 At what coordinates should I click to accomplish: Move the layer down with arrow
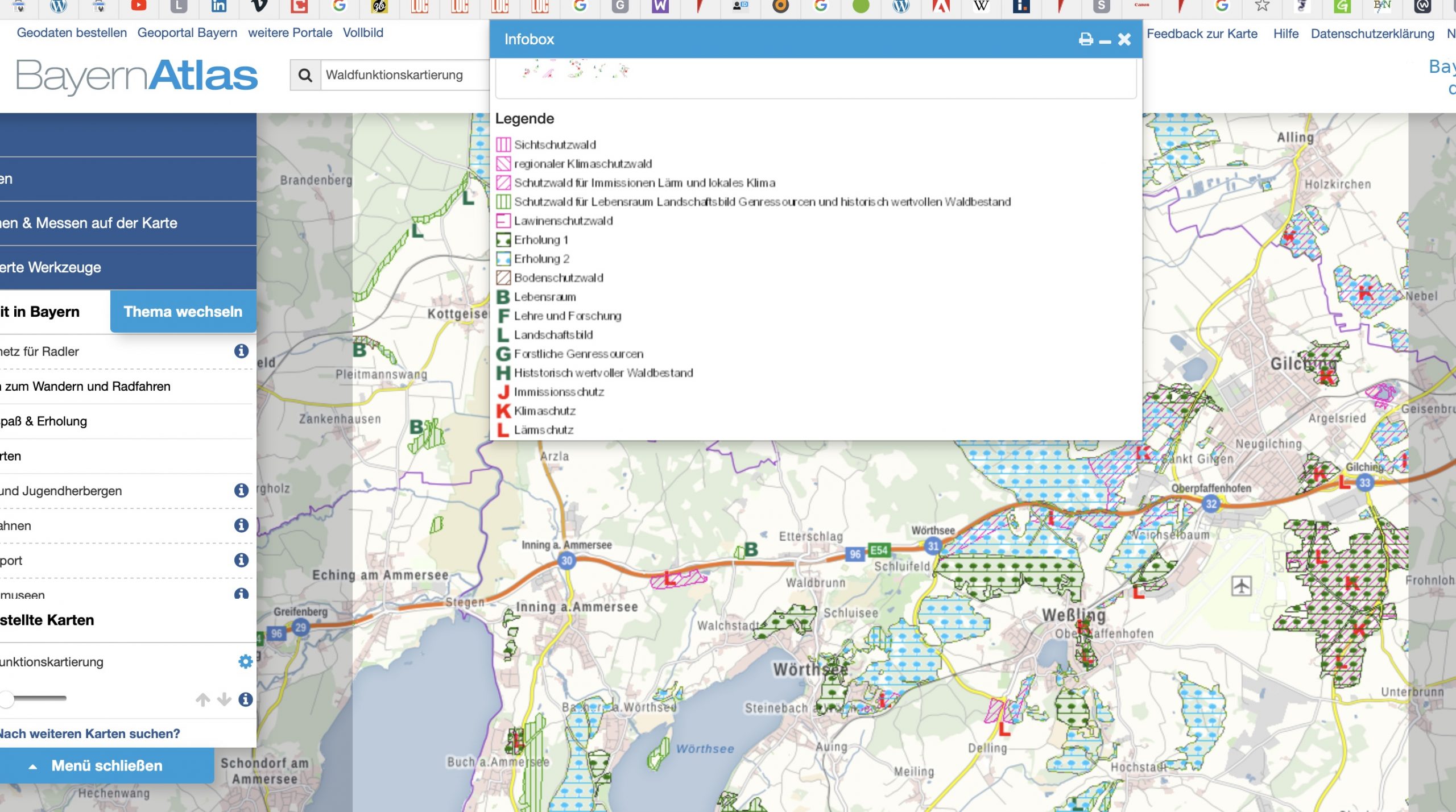(x=224, y=699)
